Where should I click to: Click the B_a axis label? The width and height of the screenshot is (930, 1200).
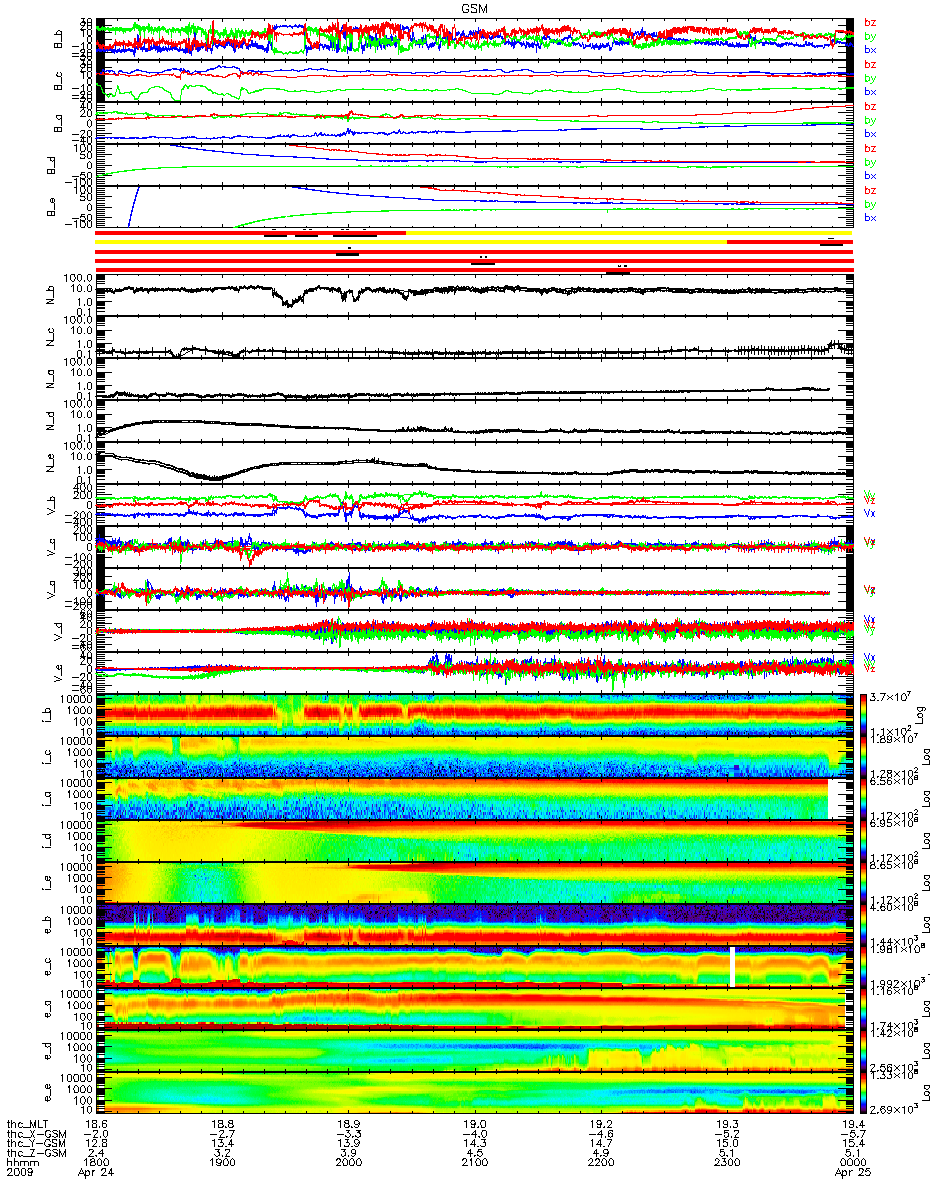pos(59,123)
